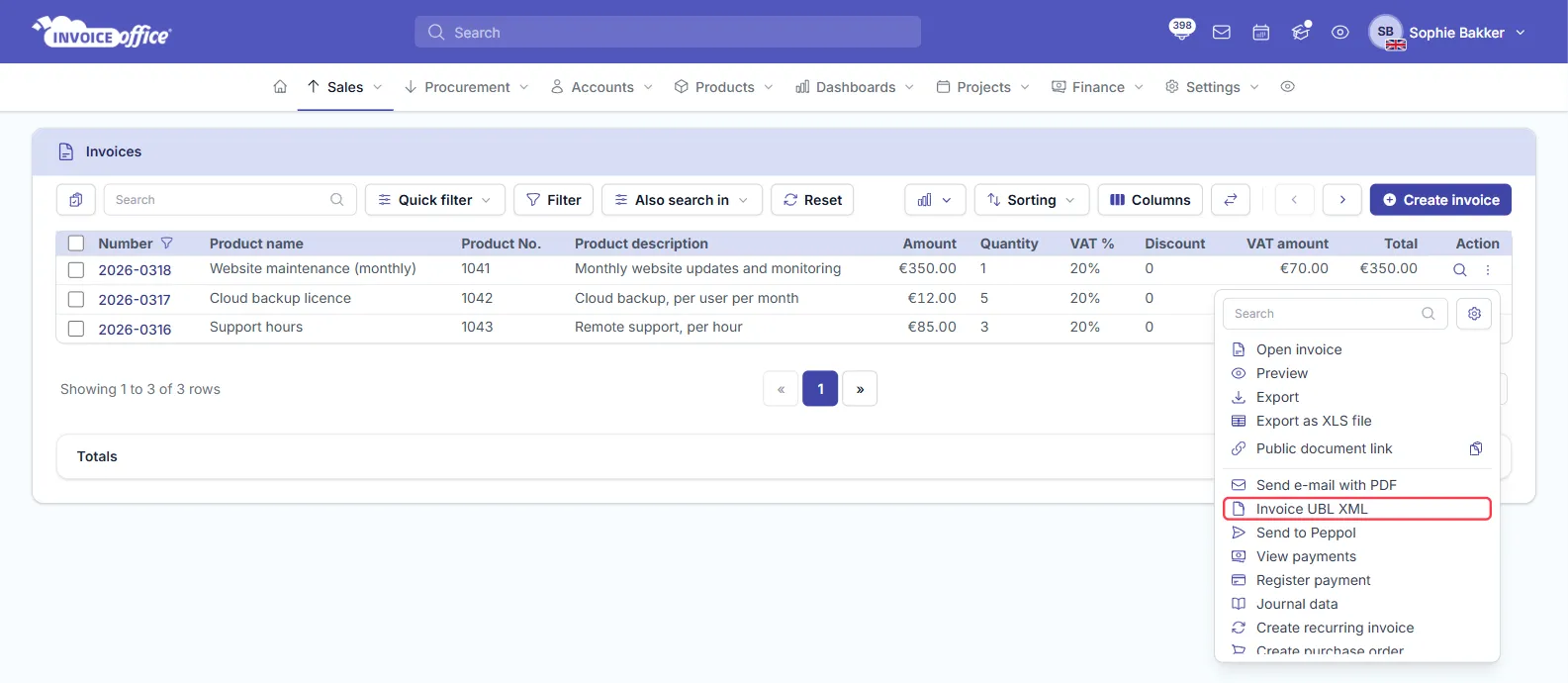
Task: Click the eye icon beside Settings menu
Action: point(1287,87)
